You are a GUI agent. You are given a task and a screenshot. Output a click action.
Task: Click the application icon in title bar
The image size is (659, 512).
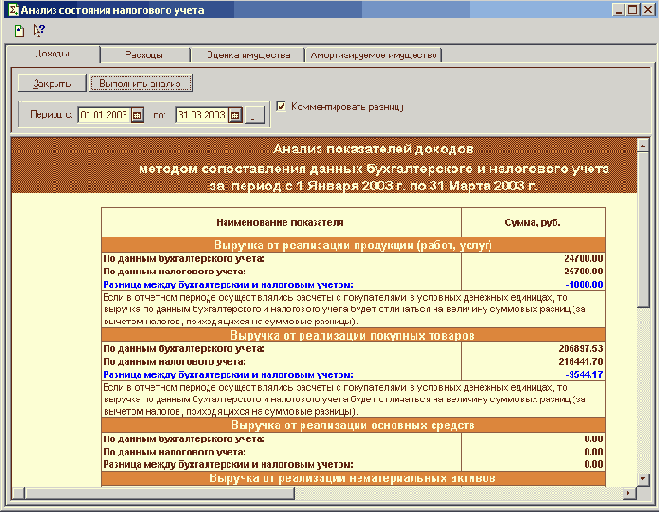11,10
